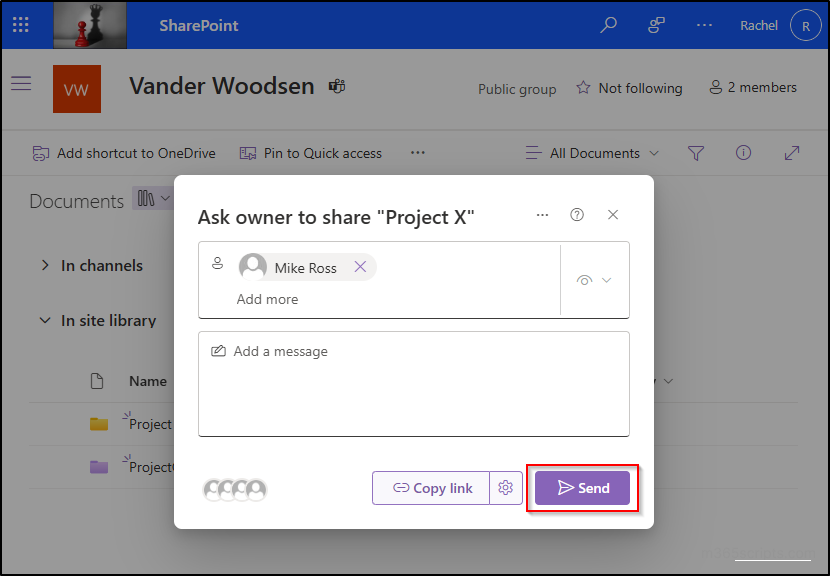Open SharePoint search
This screenshot has width=830, height=576.
pyautogui.click(x=608, y=24)
